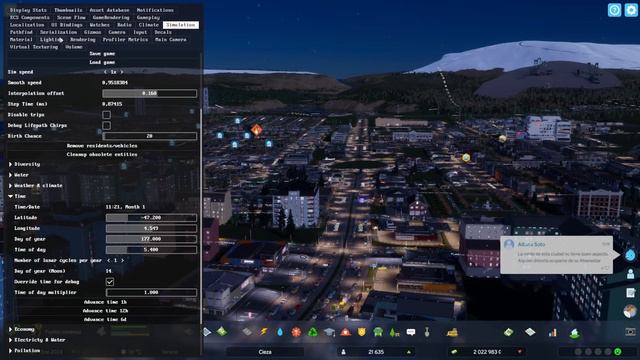Open the Education graduation cap icon

[x=329, y=332]
